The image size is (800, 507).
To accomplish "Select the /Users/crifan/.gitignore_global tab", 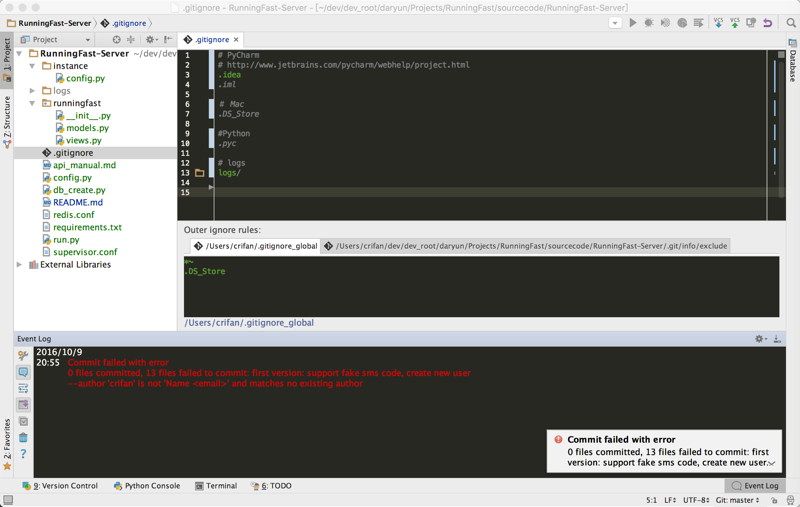I will pos(255,246).
